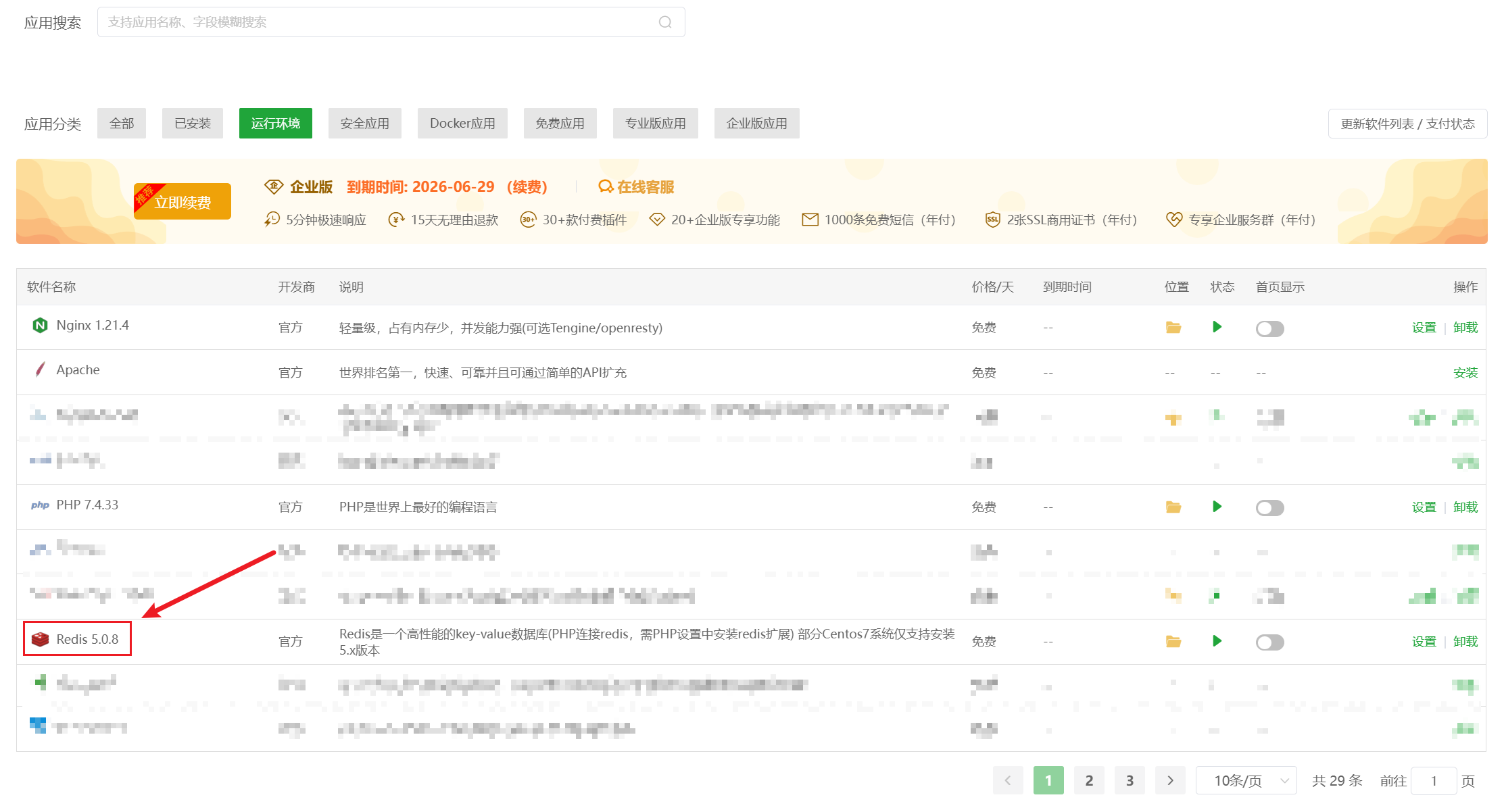
Task: Switch to the Docker应用 category tab
Action: pos(462,124)
